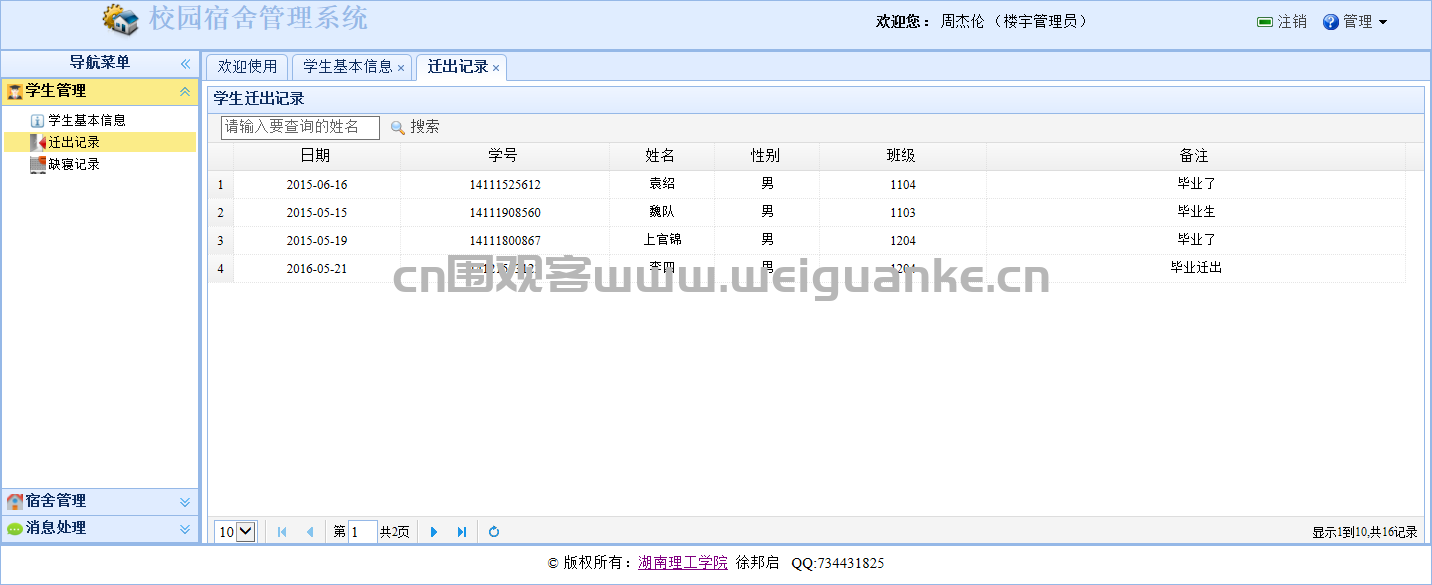This screenshot has width=1432, height=585.
Task: Open 迁出记录 in navigation tree
Action: (74, 142)
